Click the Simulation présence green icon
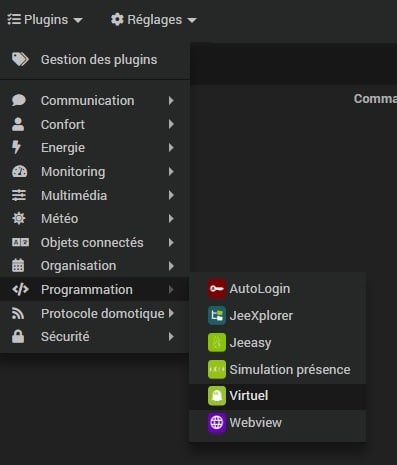 click(217, 369)
